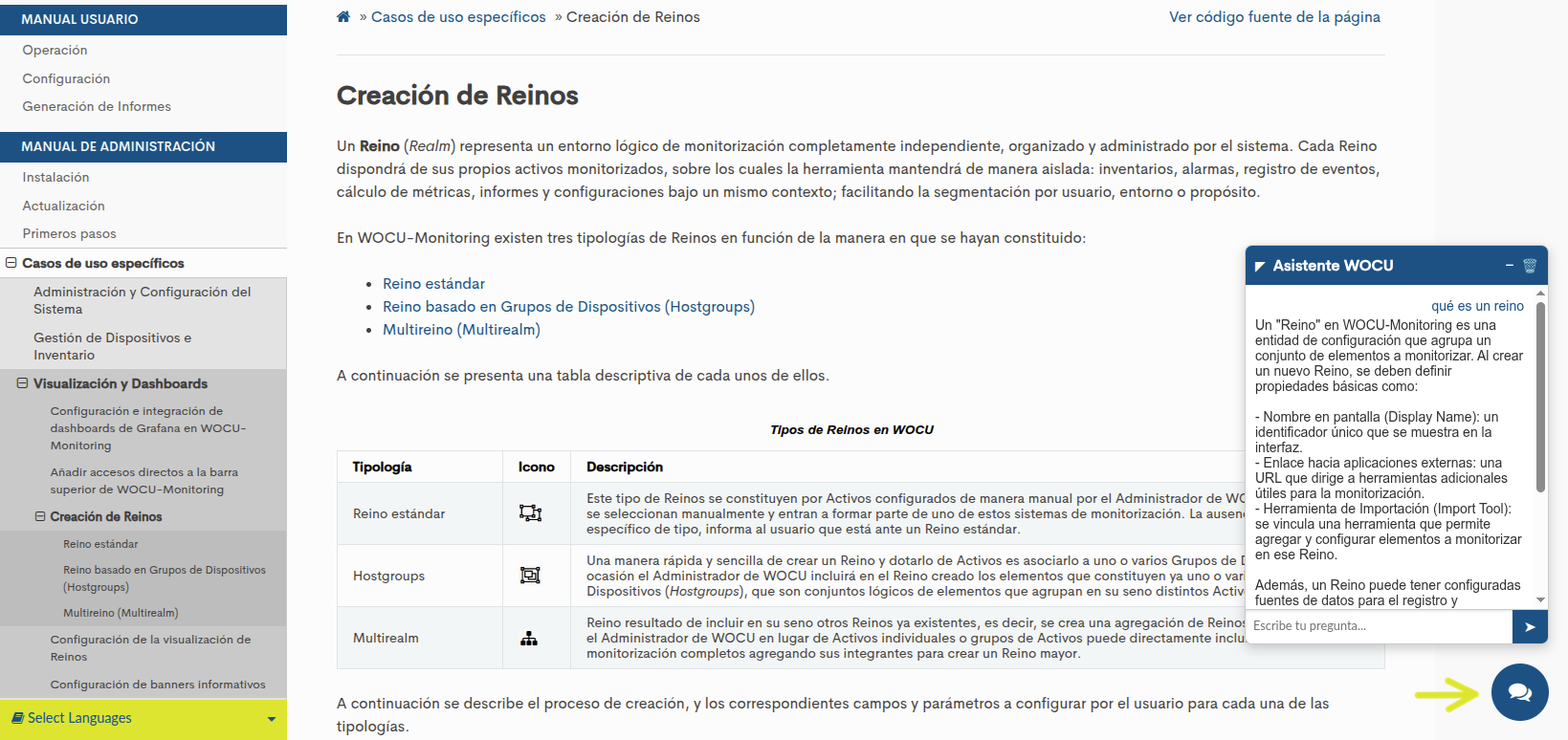Viewport: 1568px width, 740px height.
Task: Open Configuración in the user manual sidebar
Action: pos(66,78)
